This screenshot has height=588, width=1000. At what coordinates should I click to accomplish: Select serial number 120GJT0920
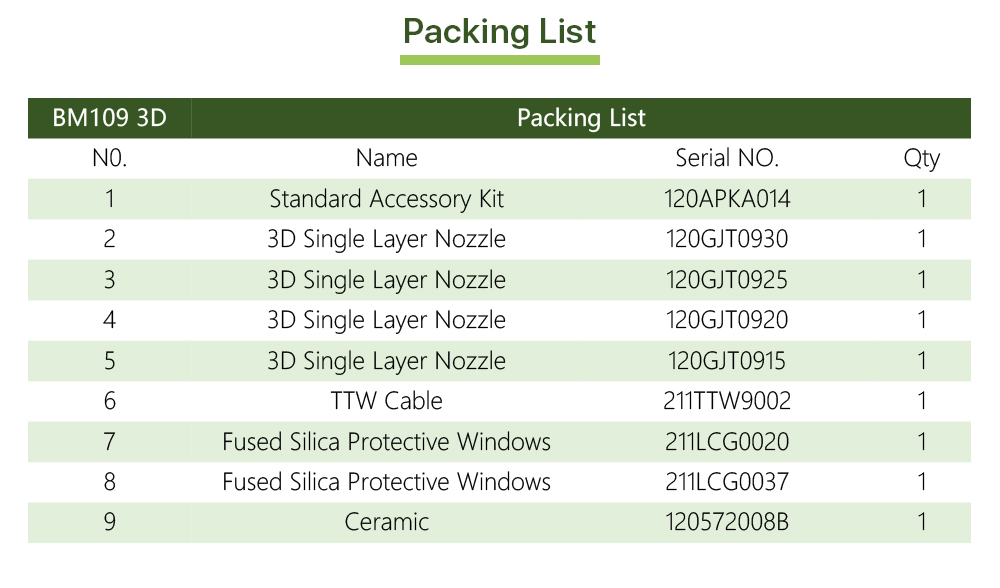727,320
